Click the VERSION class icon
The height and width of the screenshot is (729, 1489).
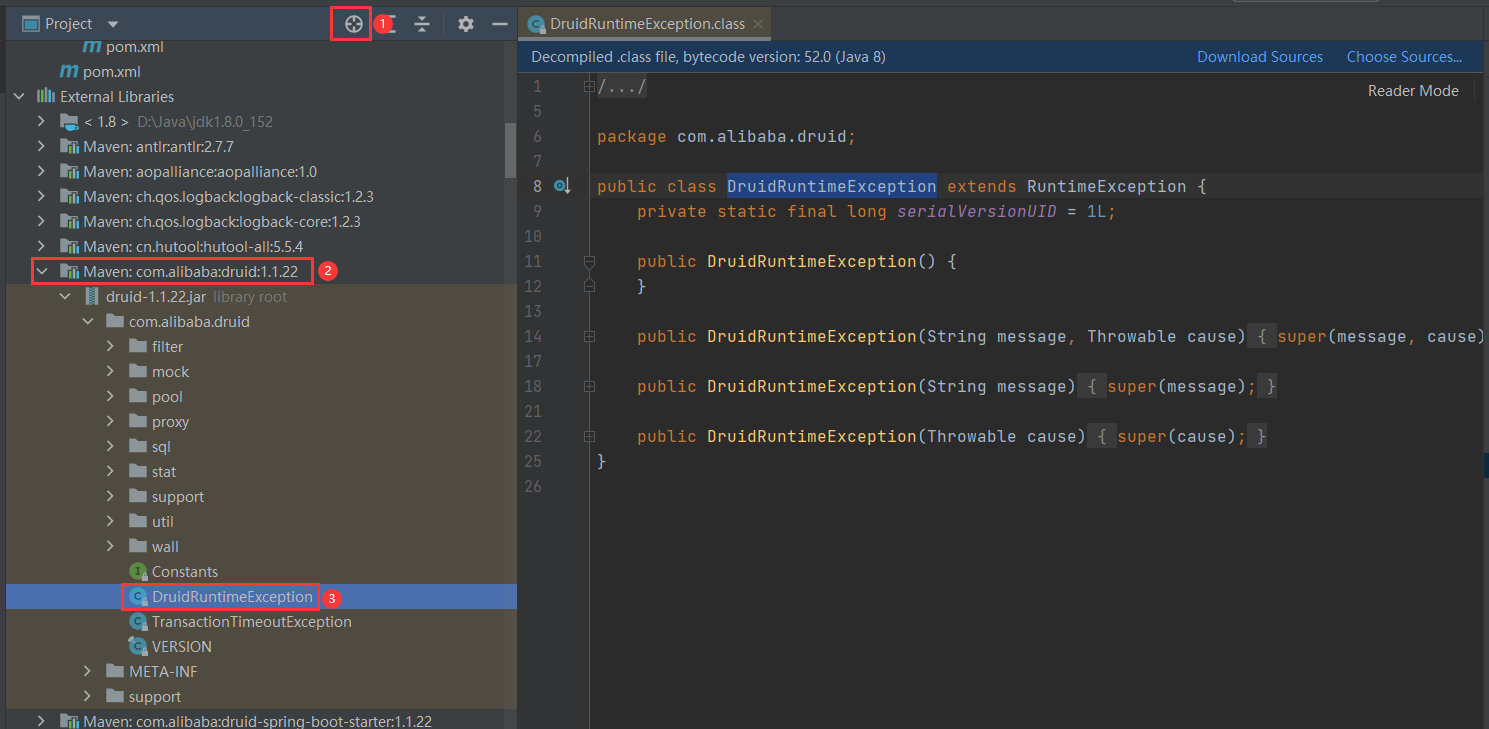(x=138, y=647)
